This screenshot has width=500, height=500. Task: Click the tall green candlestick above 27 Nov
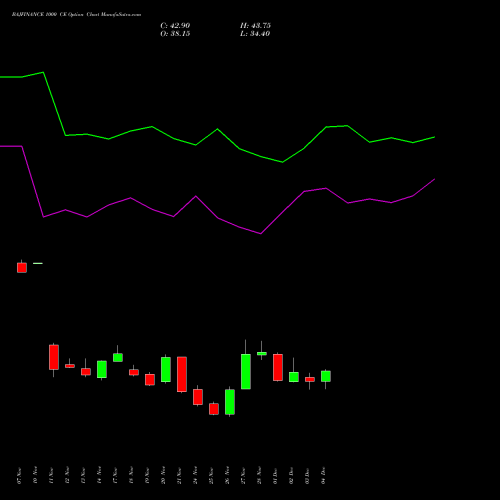246,371
